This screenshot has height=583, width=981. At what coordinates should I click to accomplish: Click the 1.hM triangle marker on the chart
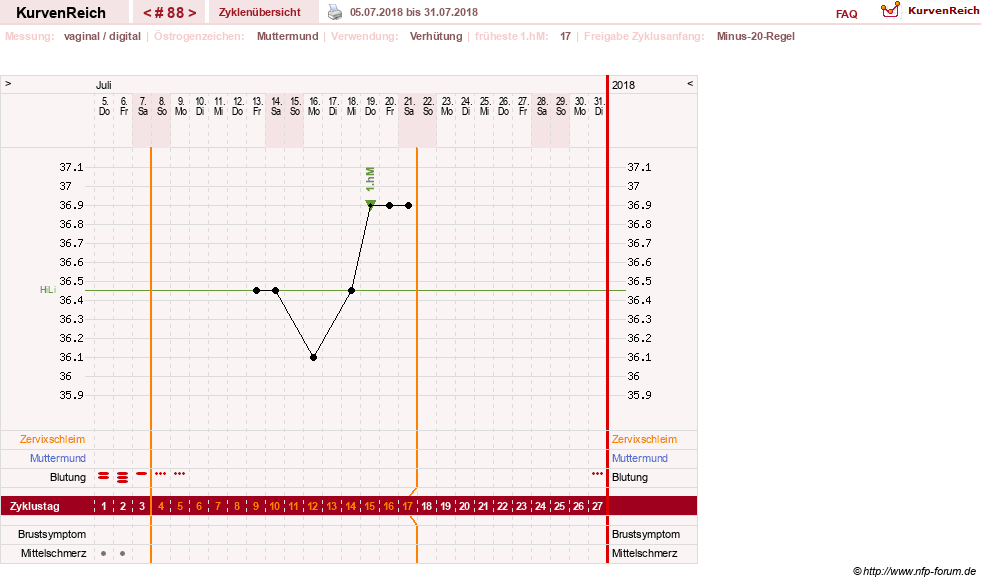[370, 203]
